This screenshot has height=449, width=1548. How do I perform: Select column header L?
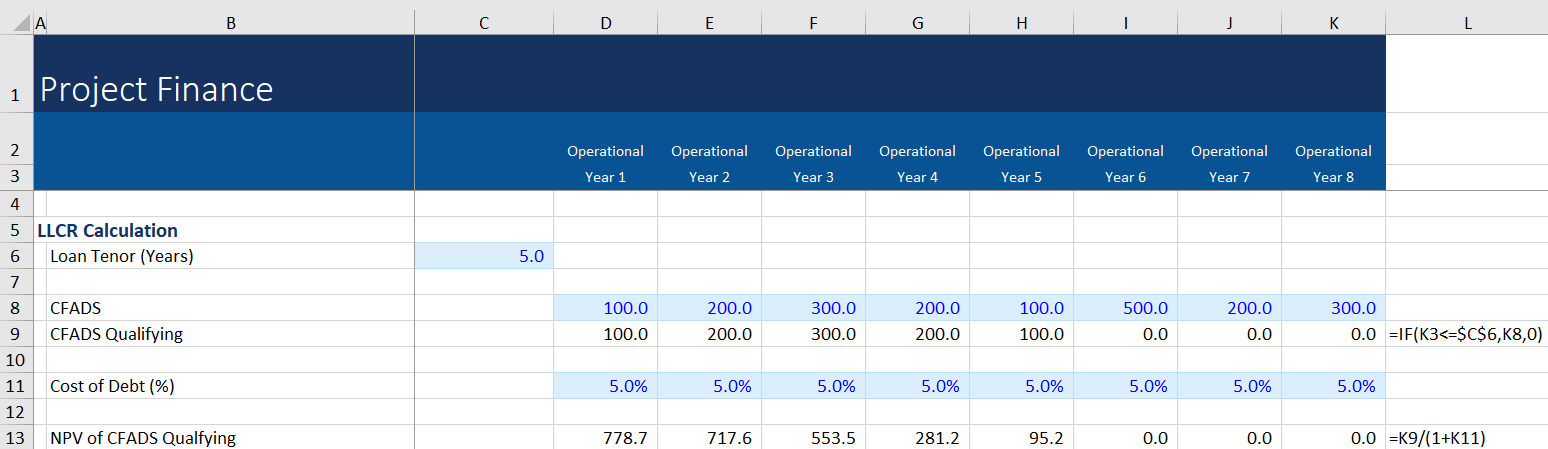coord(1466,23)
